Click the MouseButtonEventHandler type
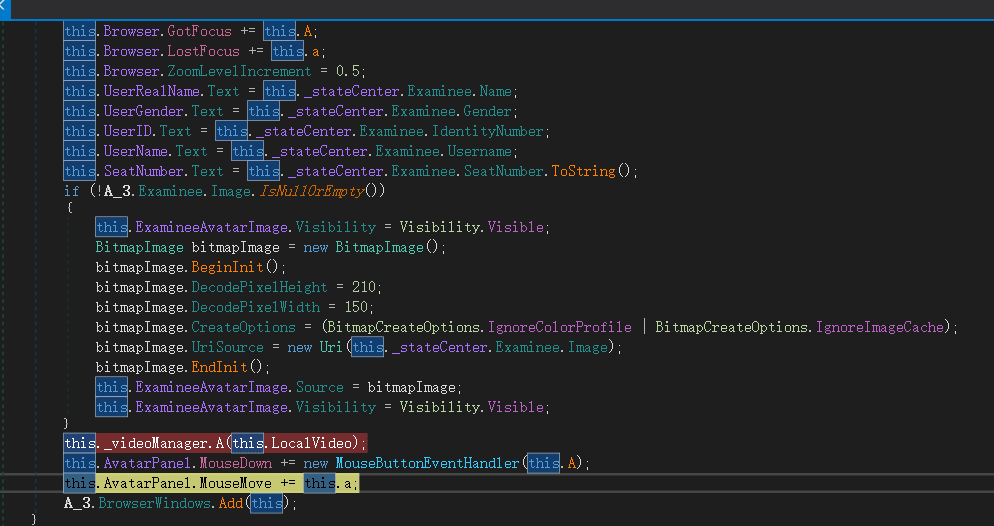This screenshot has height=526, width=994. pos(427,463)
